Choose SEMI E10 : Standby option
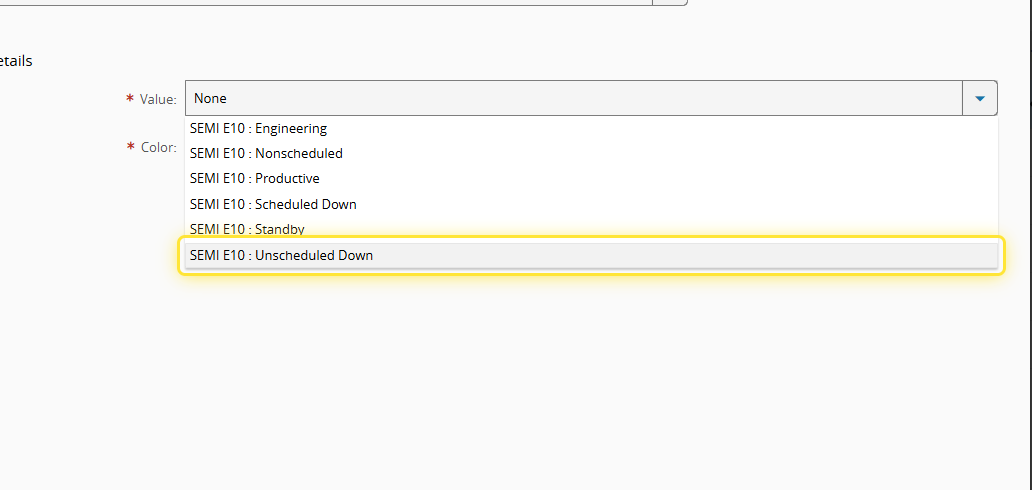 pos(247,229)
